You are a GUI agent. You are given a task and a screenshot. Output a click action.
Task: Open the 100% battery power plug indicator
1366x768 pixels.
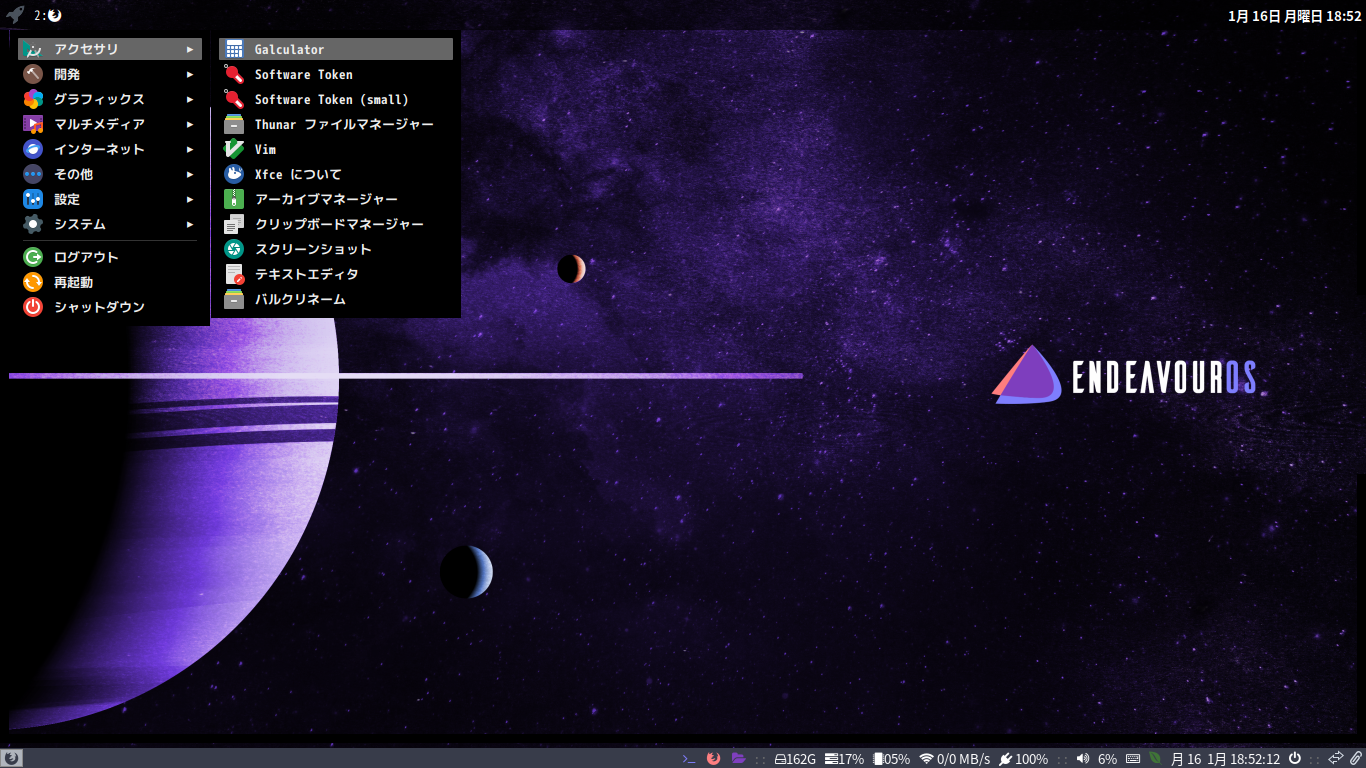click(x=1023, y=759)
